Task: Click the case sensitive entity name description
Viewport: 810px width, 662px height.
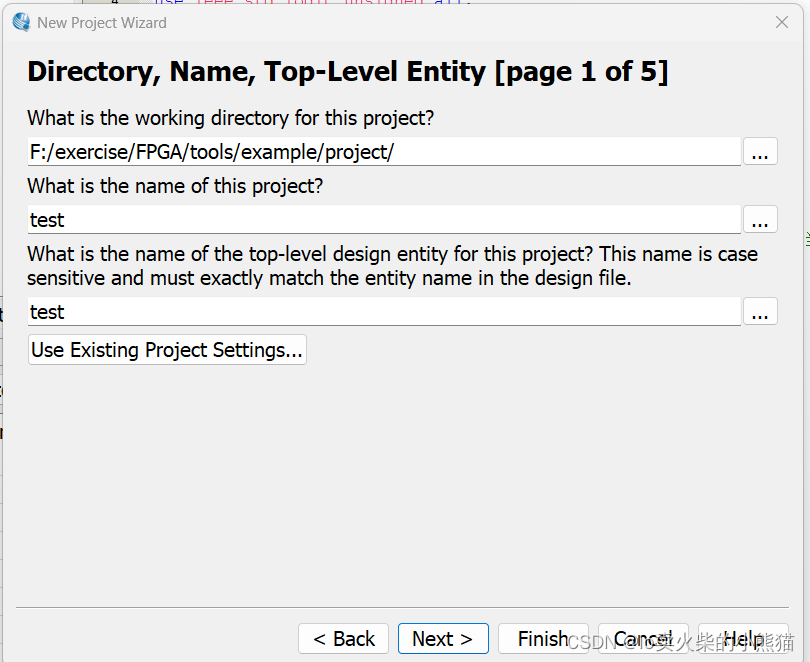Action: click(x=392, y=266)
